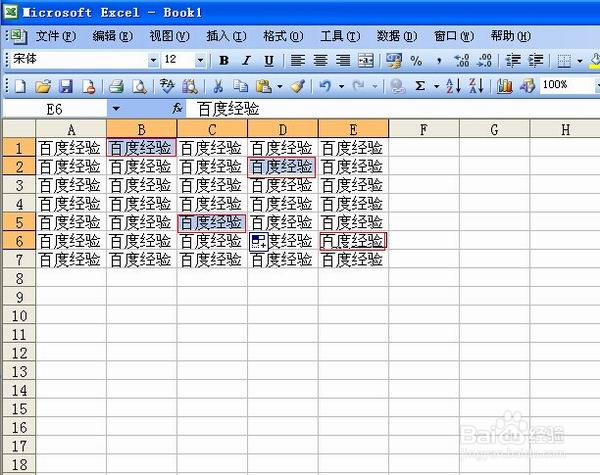Align text left in toolbar
600x475 pixels.
(298, 60)
